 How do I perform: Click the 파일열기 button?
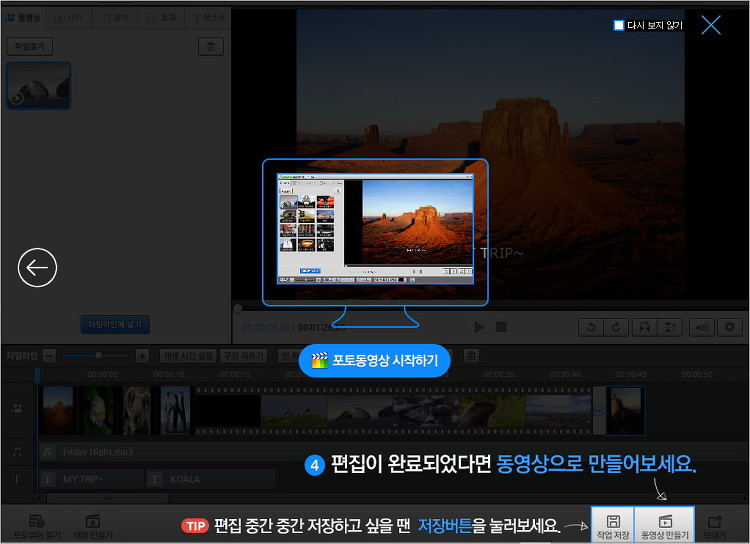click(x=30, y=46)
